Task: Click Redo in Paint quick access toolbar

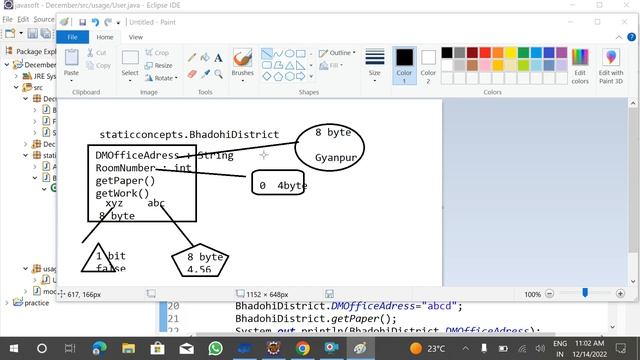Action: click(108, 22)
